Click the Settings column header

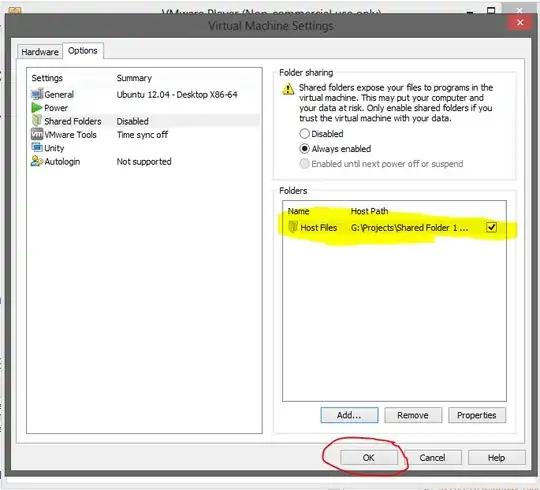pyautogui.click(x=47, y=78)
